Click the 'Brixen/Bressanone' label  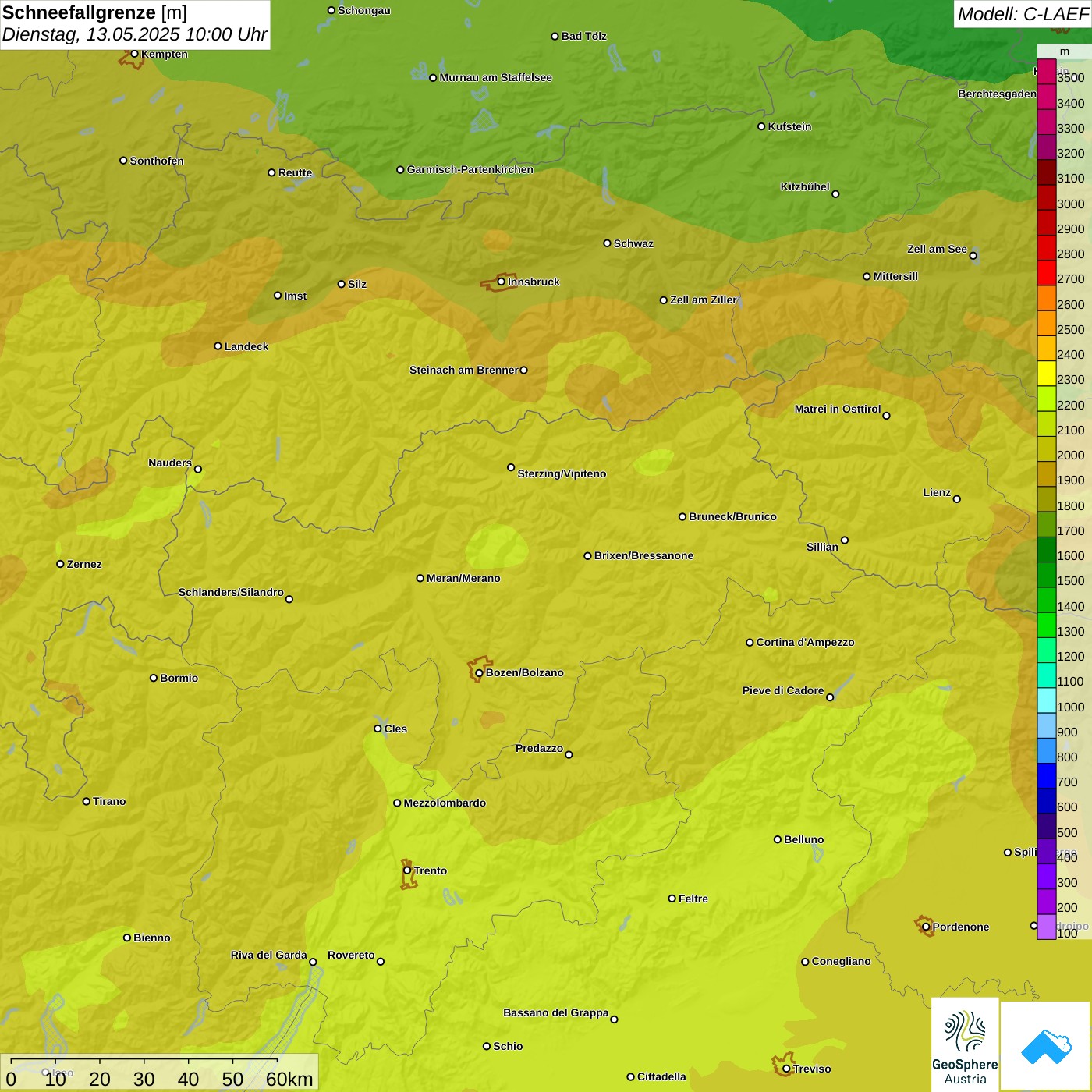[643, 555]
